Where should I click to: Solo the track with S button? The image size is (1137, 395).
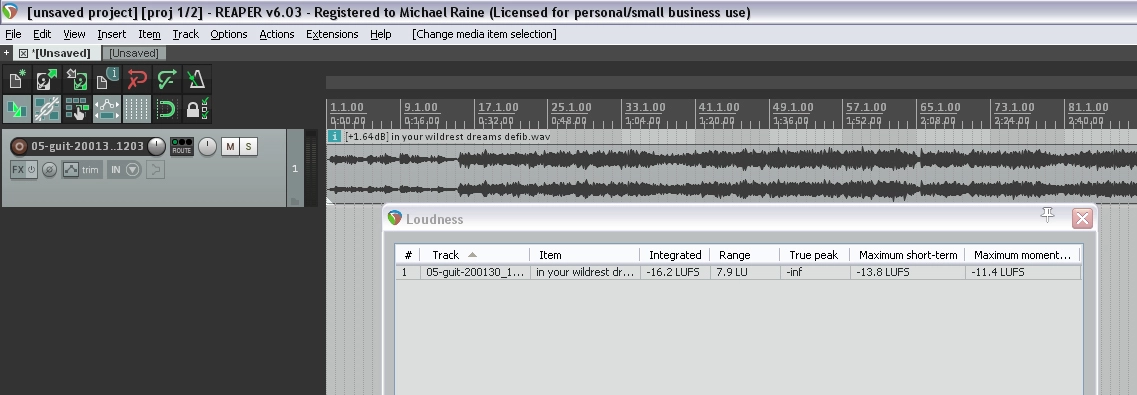249,146
